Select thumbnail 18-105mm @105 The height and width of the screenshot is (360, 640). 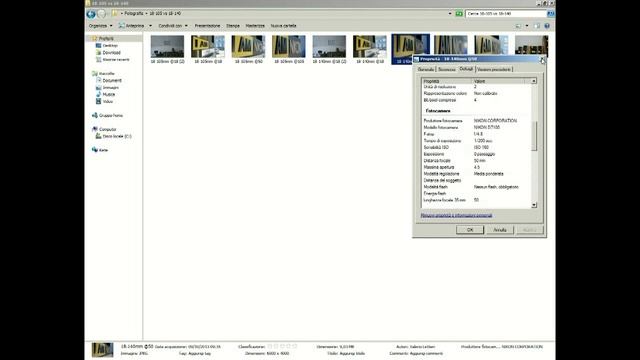(x=289, y=49)
